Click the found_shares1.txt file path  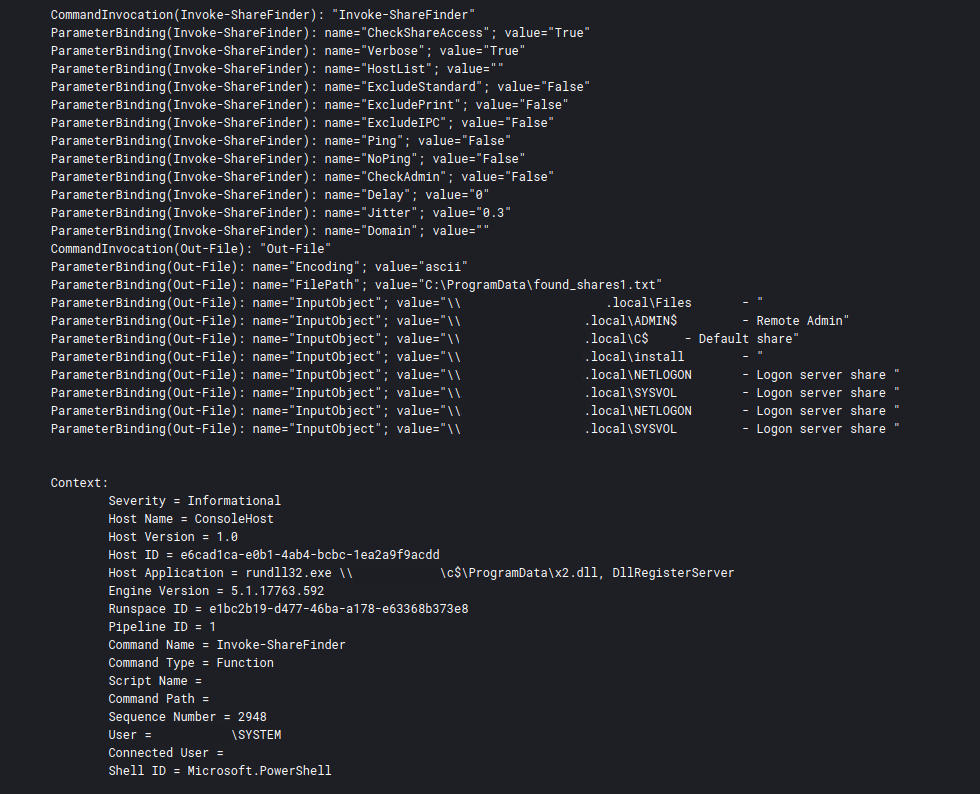[x=539, y=285]
